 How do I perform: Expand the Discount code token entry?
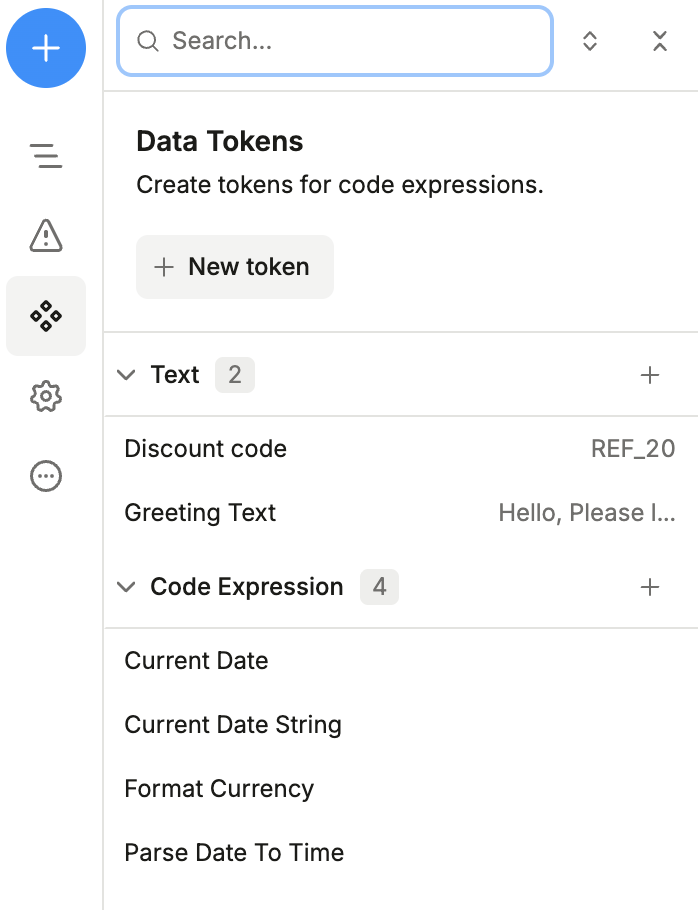[x=205, y=449]
